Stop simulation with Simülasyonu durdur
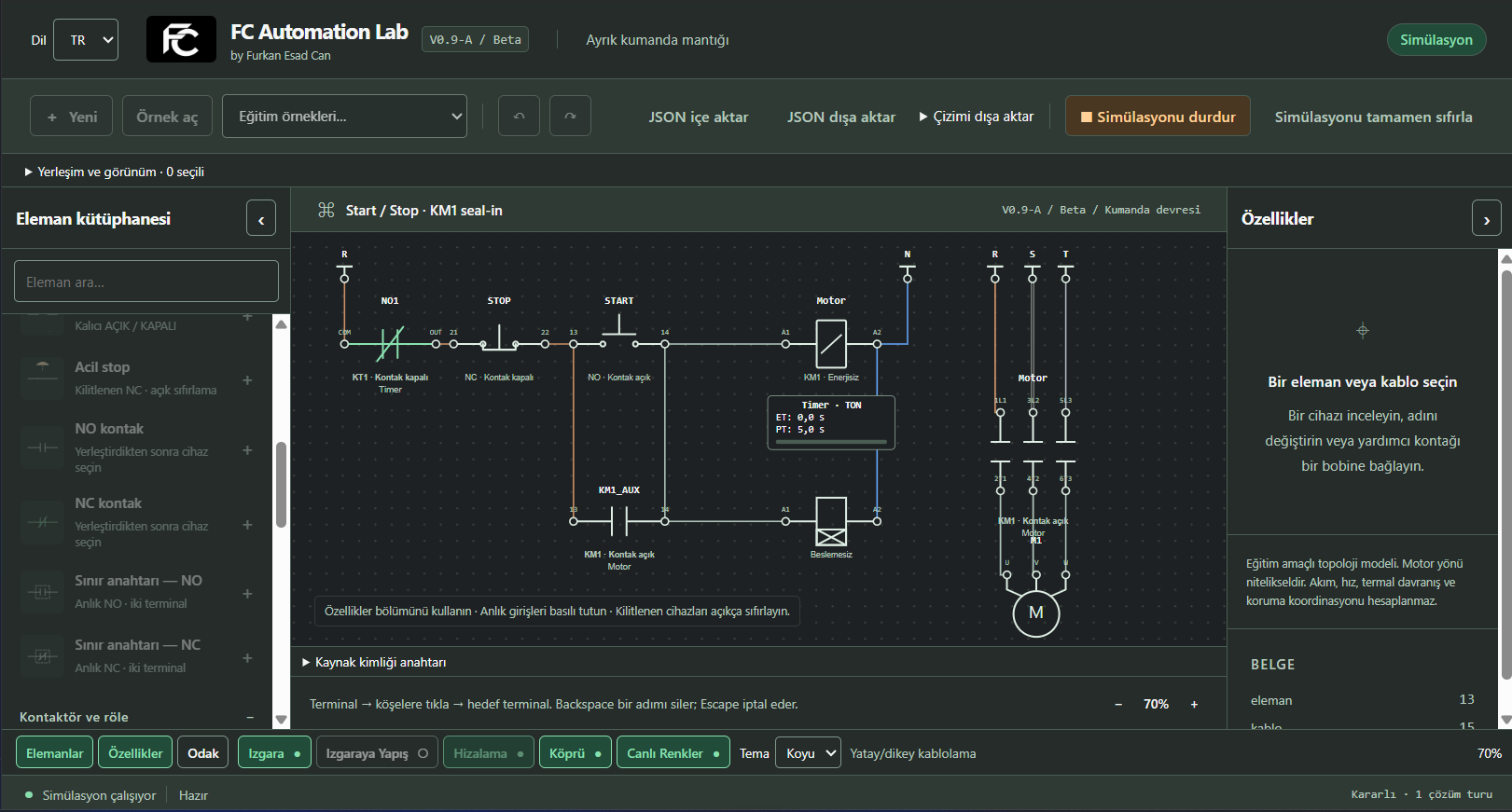The height and width of the screenshot is (812, 1512). pos(1158,117)
